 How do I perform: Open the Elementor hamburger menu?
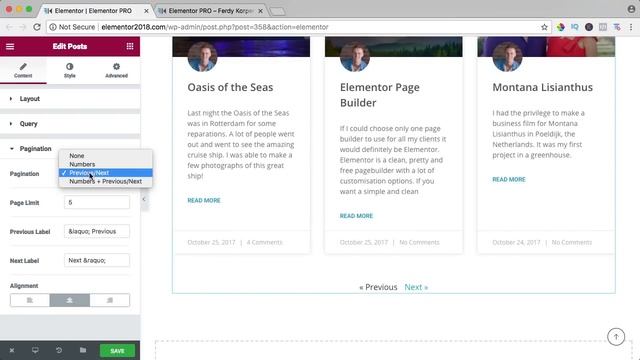(x=10, y=47)
